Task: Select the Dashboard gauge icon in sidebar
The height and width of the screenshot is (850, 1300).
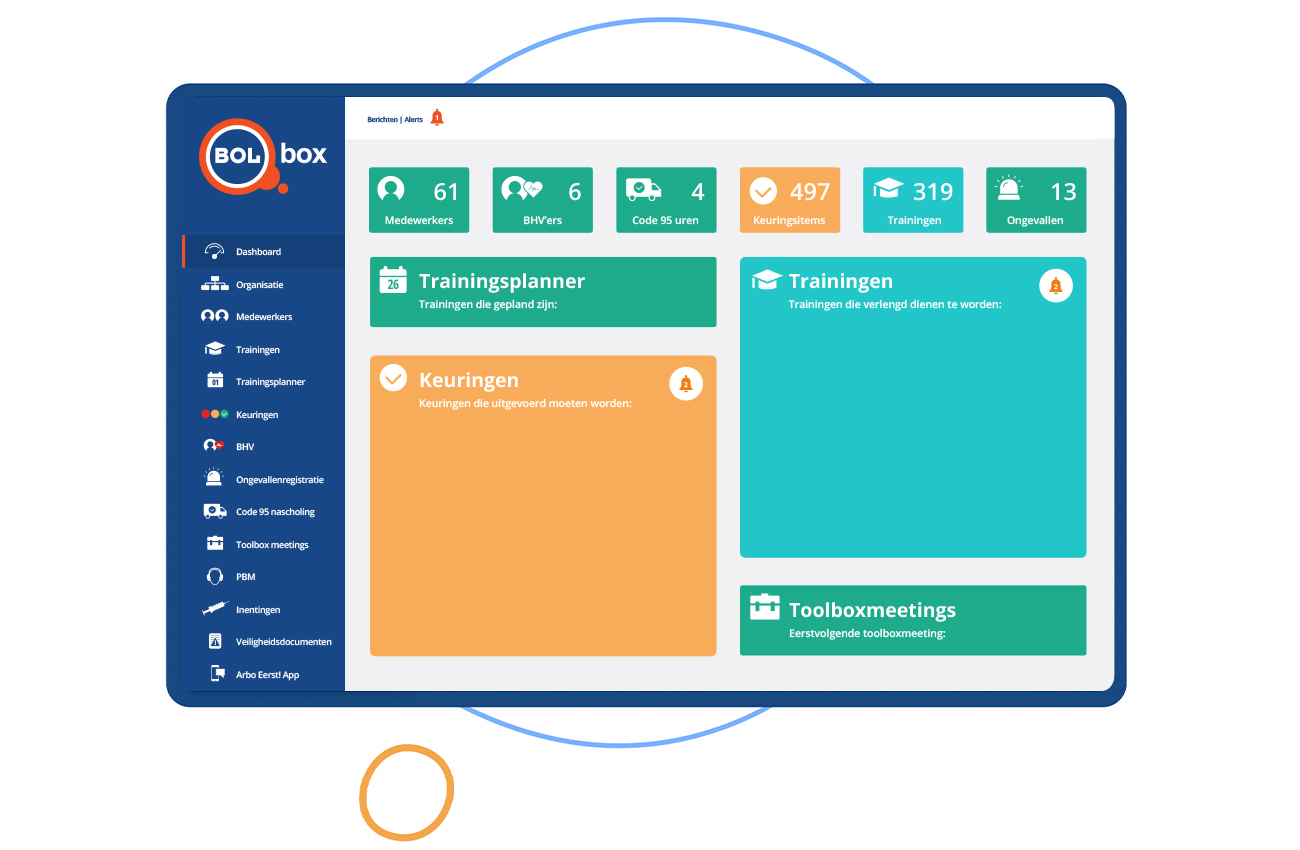Action: pyautogui.click(x=214, y=251)
